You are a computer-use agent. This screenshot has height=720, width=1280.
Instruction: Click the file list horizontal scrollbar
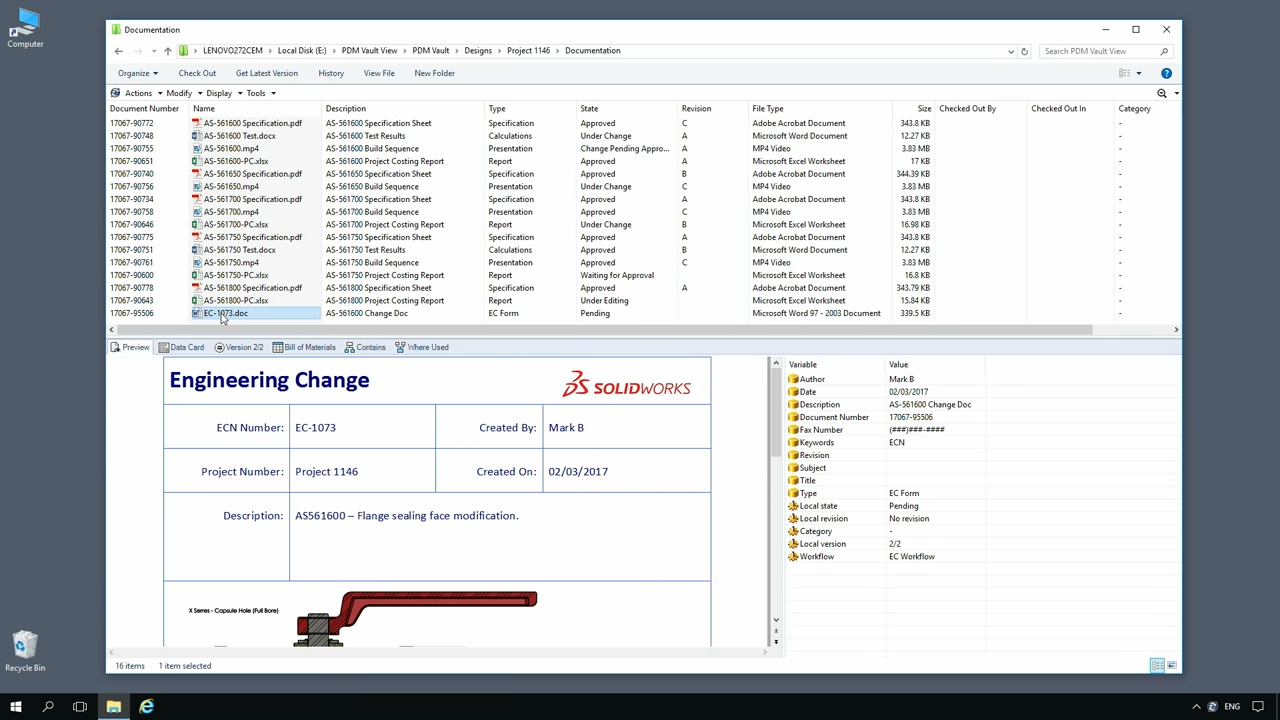click(x=600, y=329)
